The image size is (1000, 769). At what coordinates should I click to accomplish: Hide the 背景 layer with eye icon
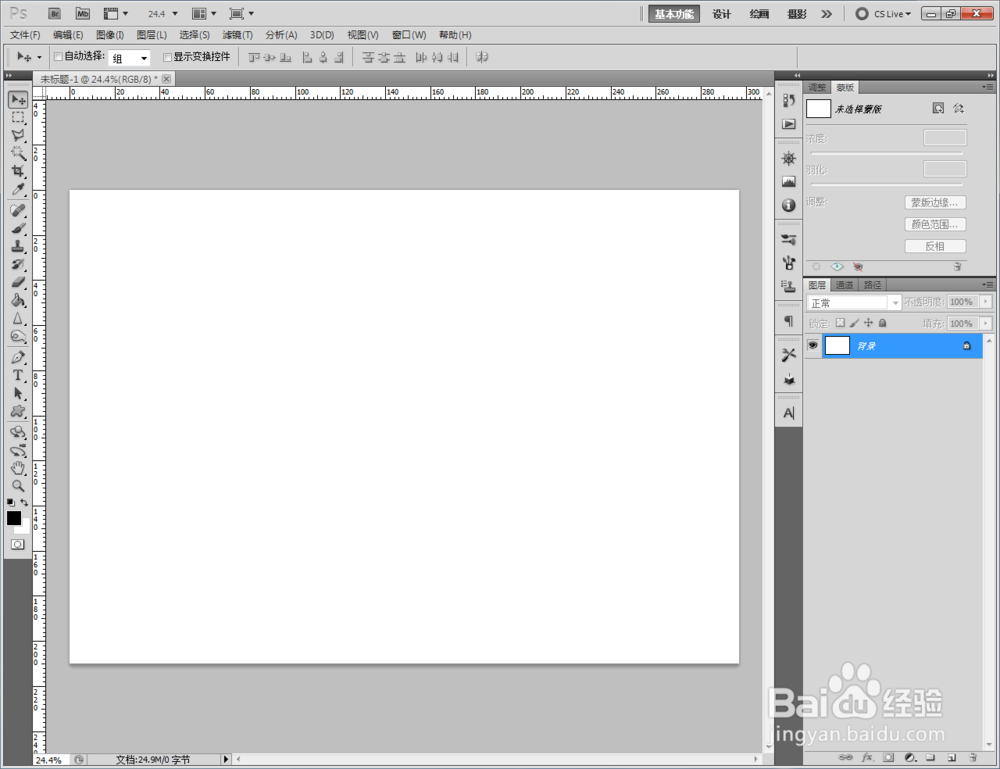(x=812, y=345)
